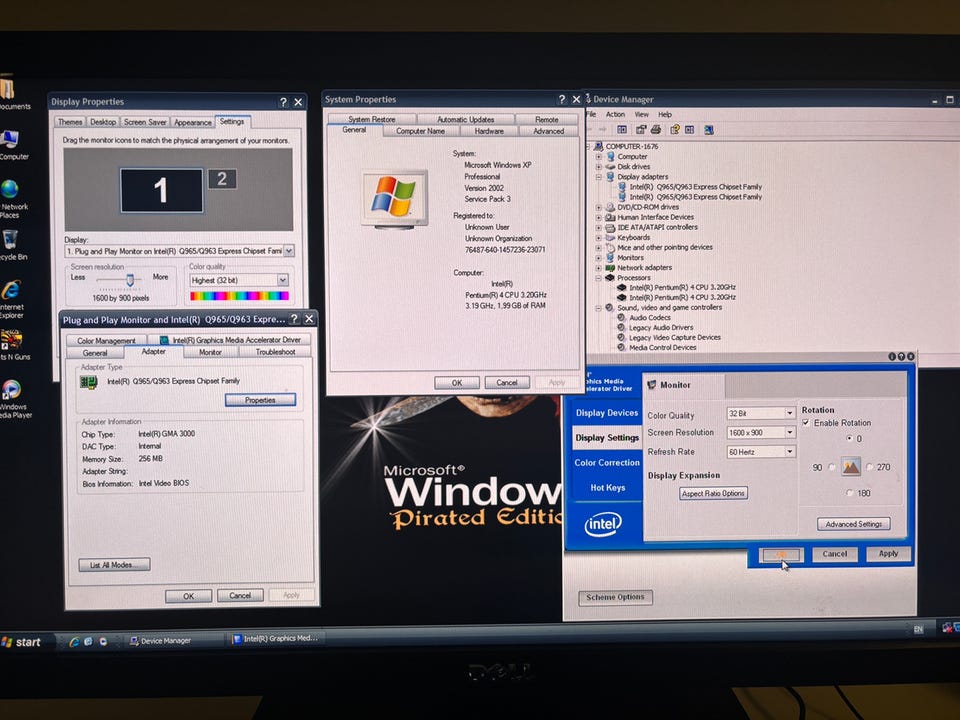
Task: Click the color quality spectrum bar
Action: 239,296
